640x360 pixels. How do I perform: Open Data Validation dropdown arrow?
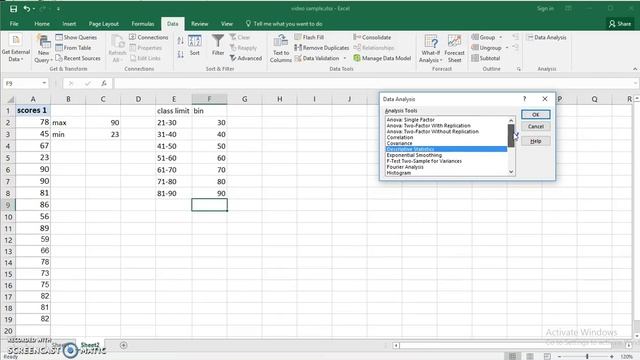tap(345, 58)
